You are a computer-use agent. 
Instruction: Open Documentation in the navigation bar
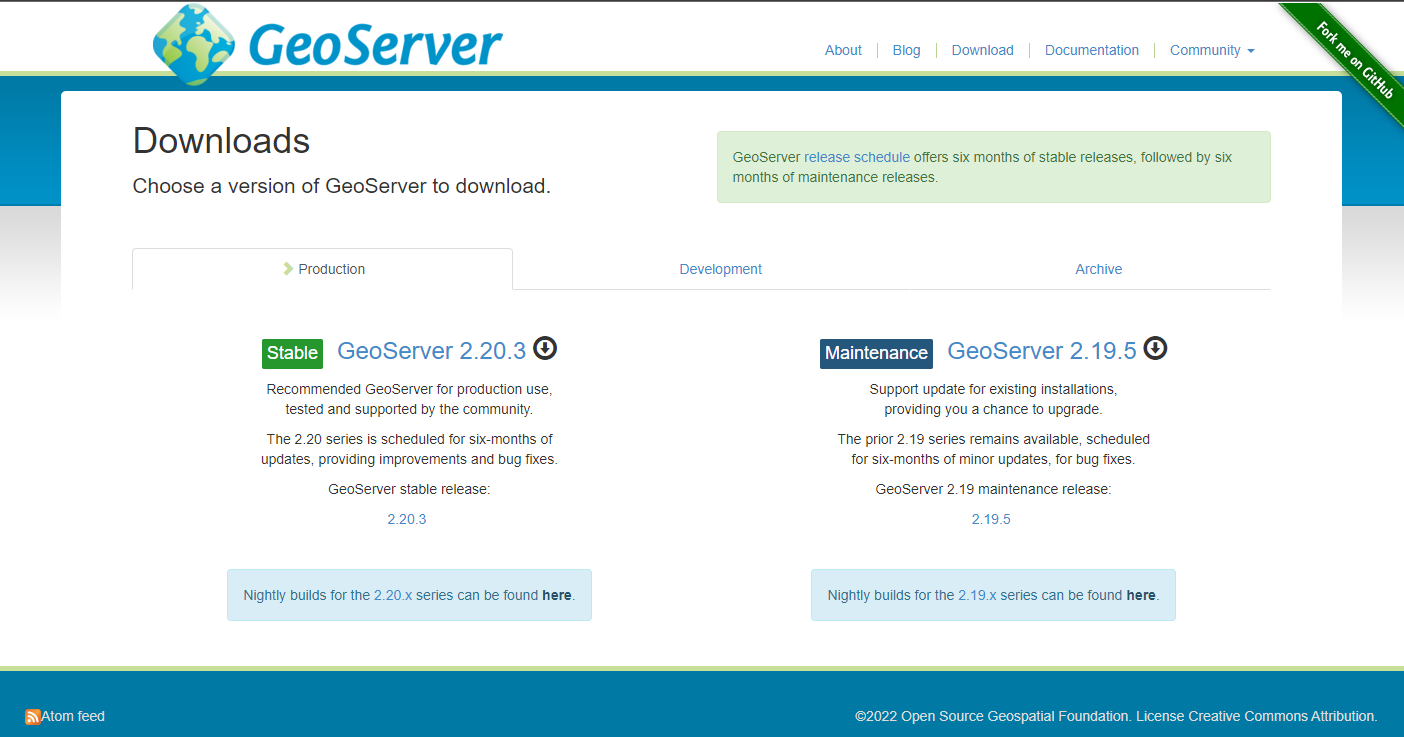1091,50
